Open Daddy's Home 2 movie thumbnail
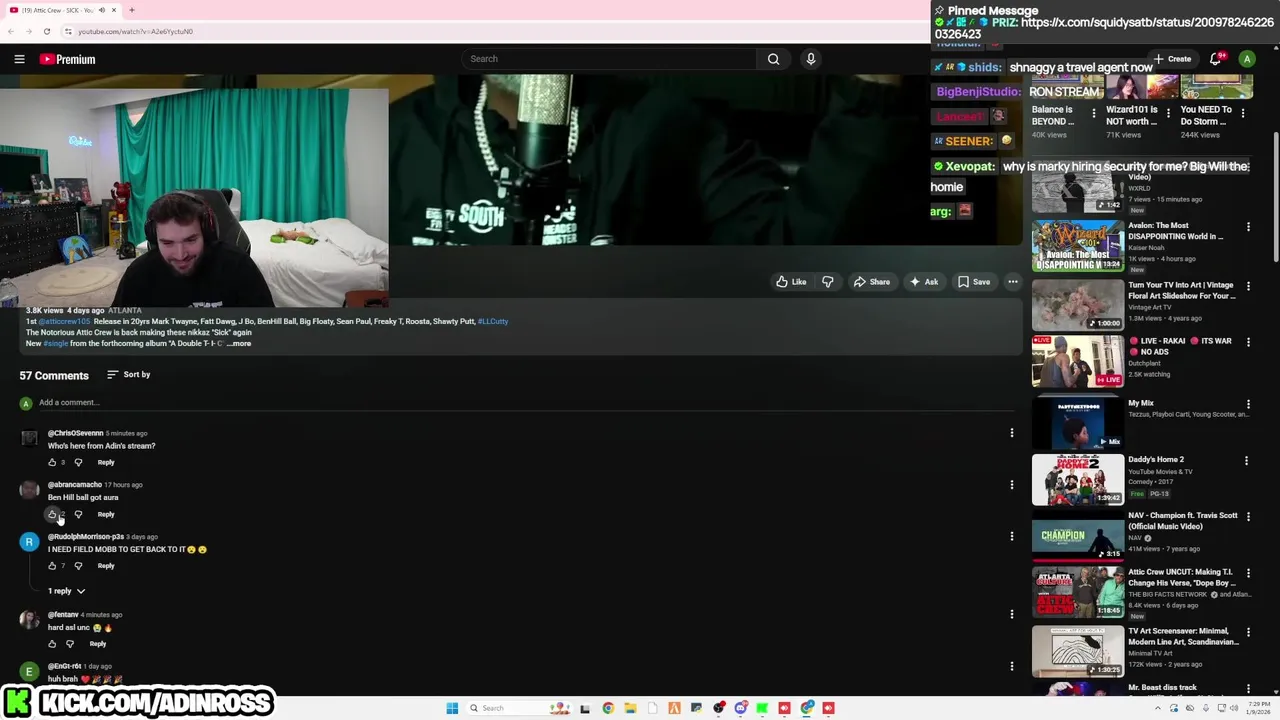 coord(1077,479)
